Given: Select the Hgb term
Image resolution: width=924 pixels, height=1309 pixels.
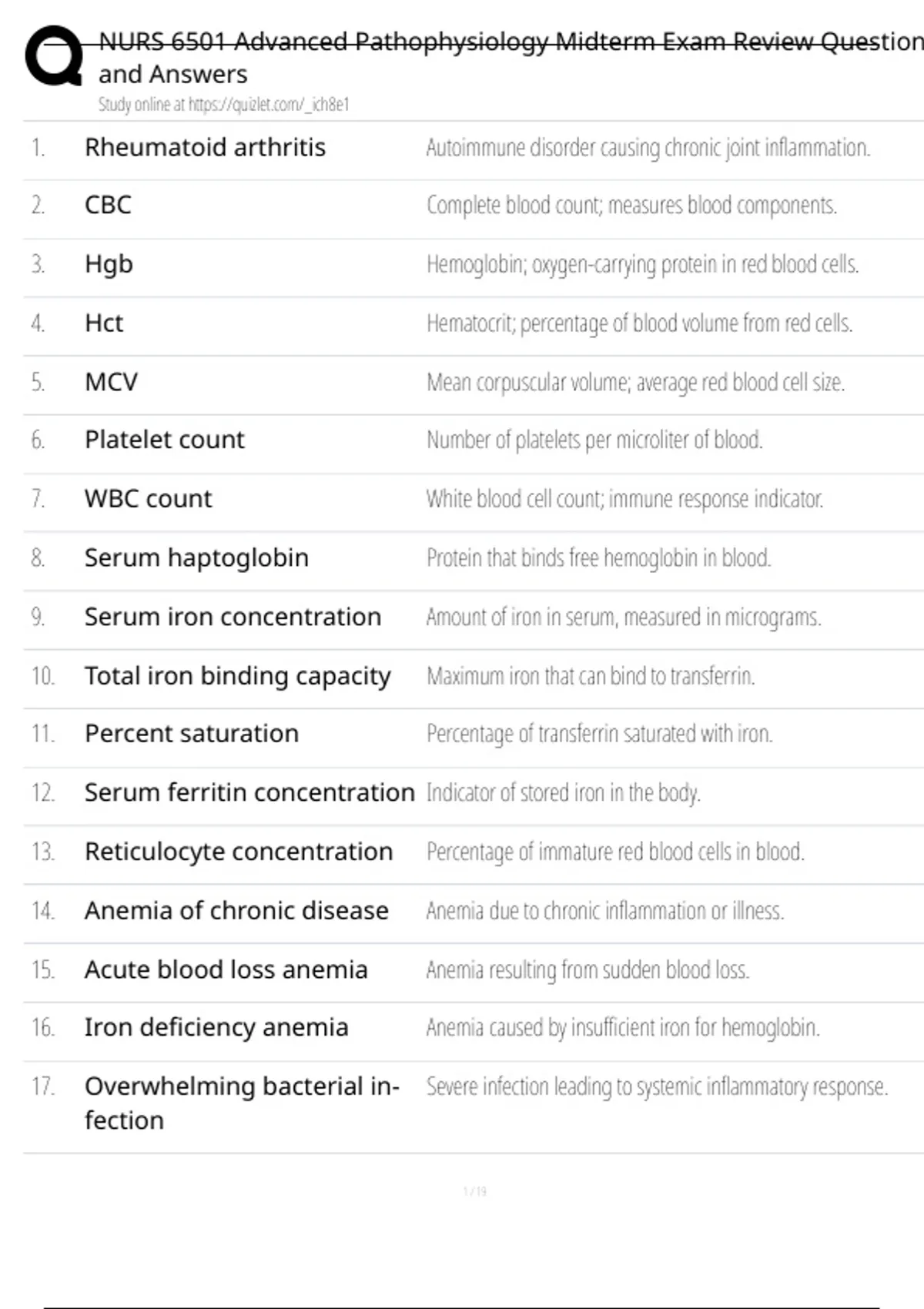Looking at the screenshot, I should [109, 264].
